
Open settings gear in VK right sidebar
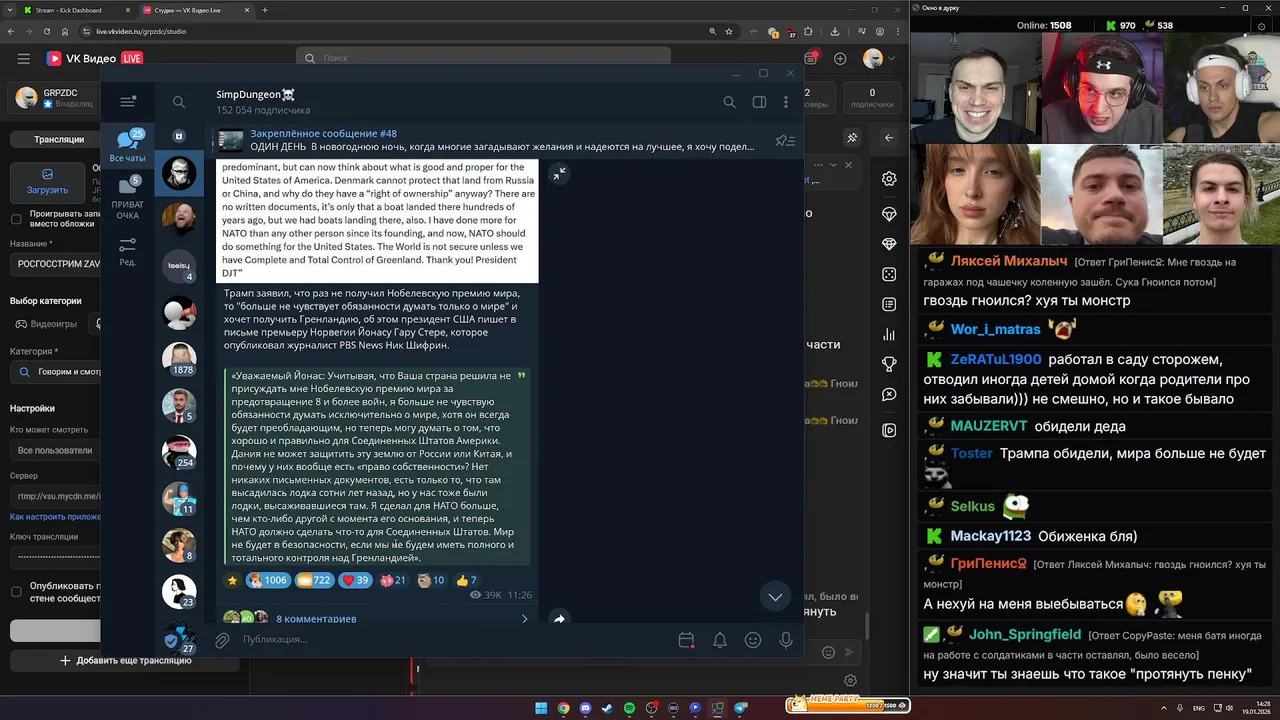pos(889,179)
